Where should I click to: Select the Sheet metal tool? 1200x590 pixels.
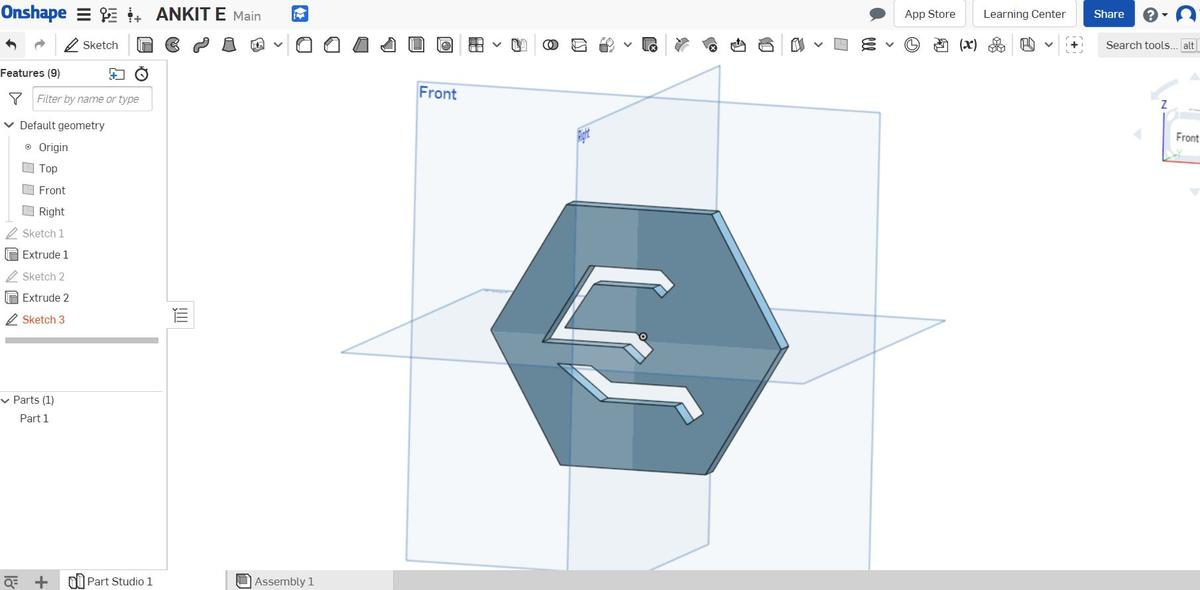click(1027, 45)
